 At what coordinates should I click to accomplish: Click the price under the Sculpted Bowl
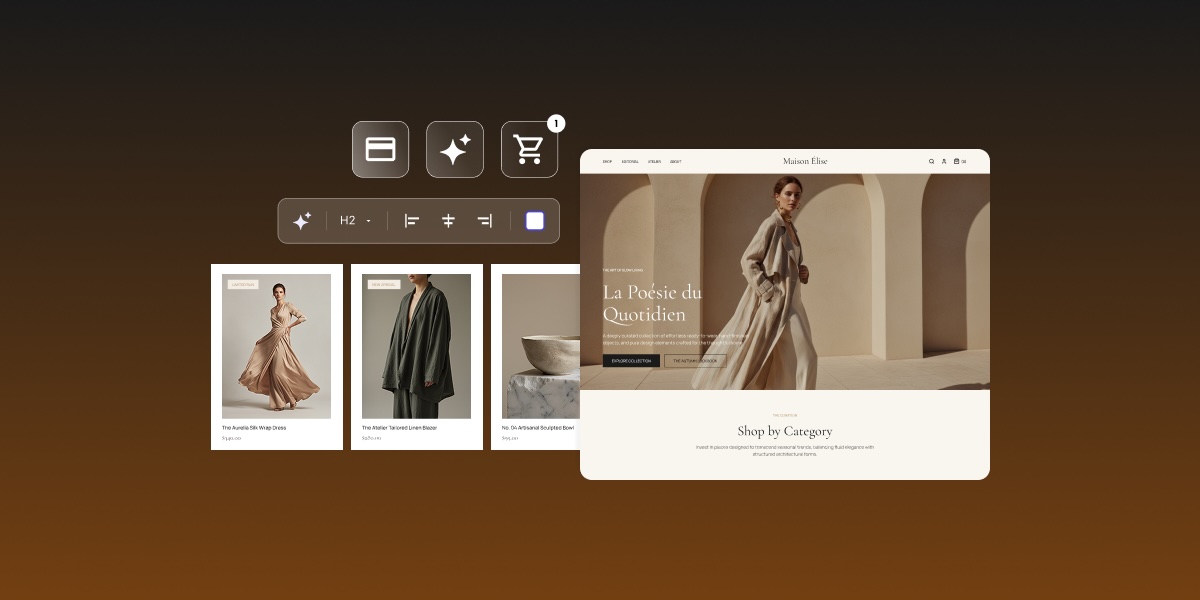coord(510,438)
